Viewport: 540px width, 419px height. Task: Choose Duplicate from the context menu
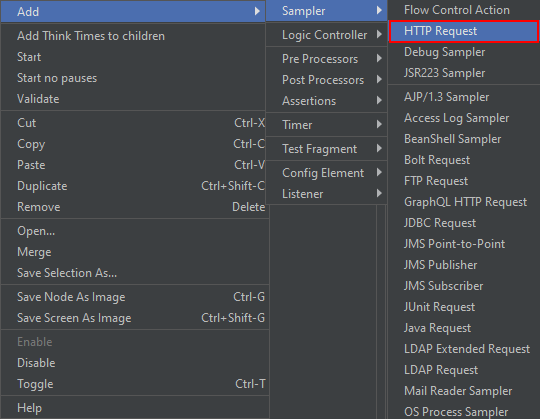coord(133,186)
